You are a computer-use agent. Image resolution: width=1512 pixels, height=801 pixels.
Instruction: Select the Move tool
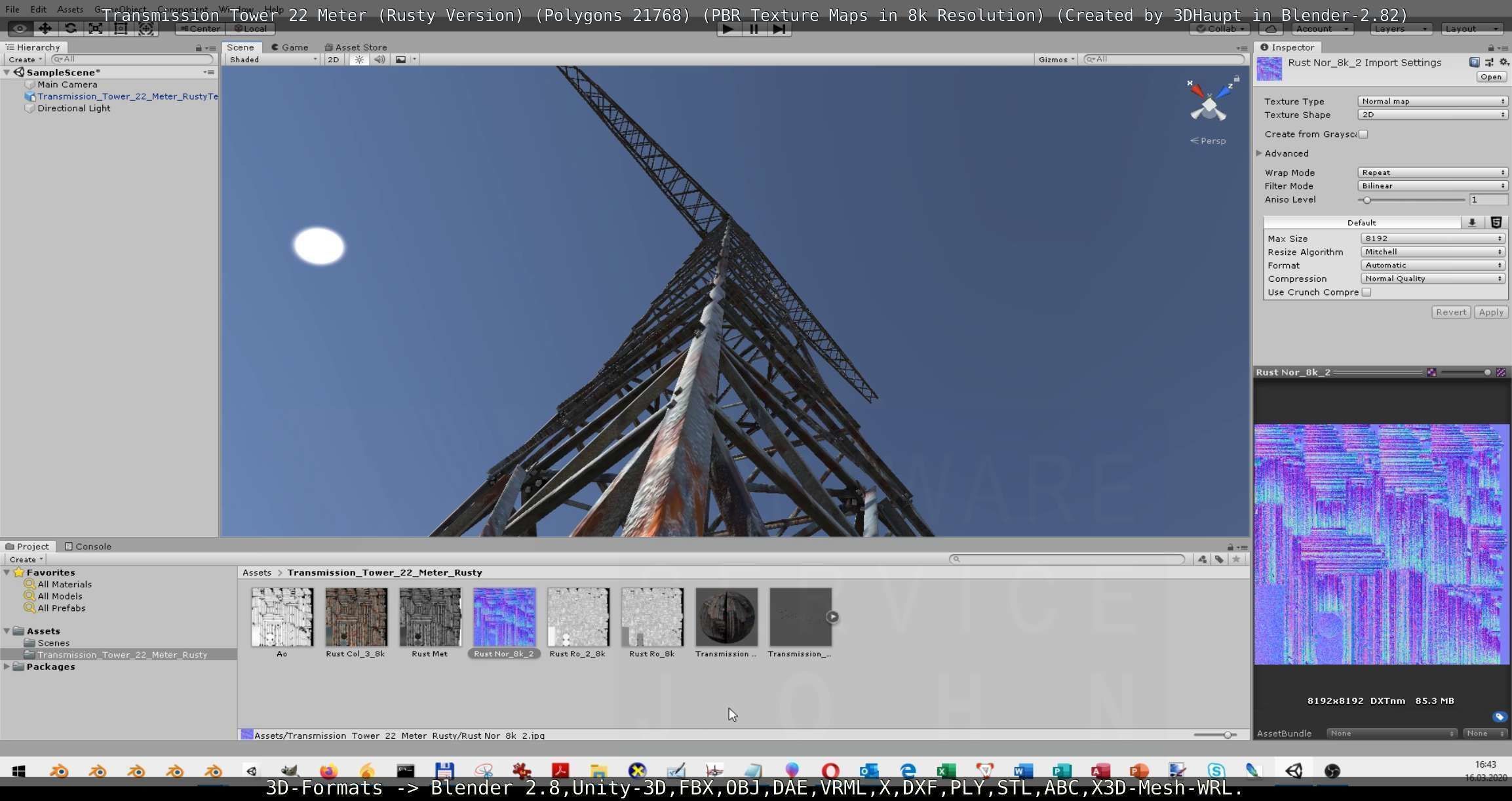[x=45, y=29]
